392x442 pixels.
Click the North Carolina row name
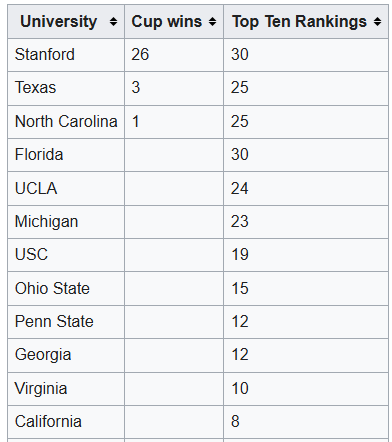(66, 121)
